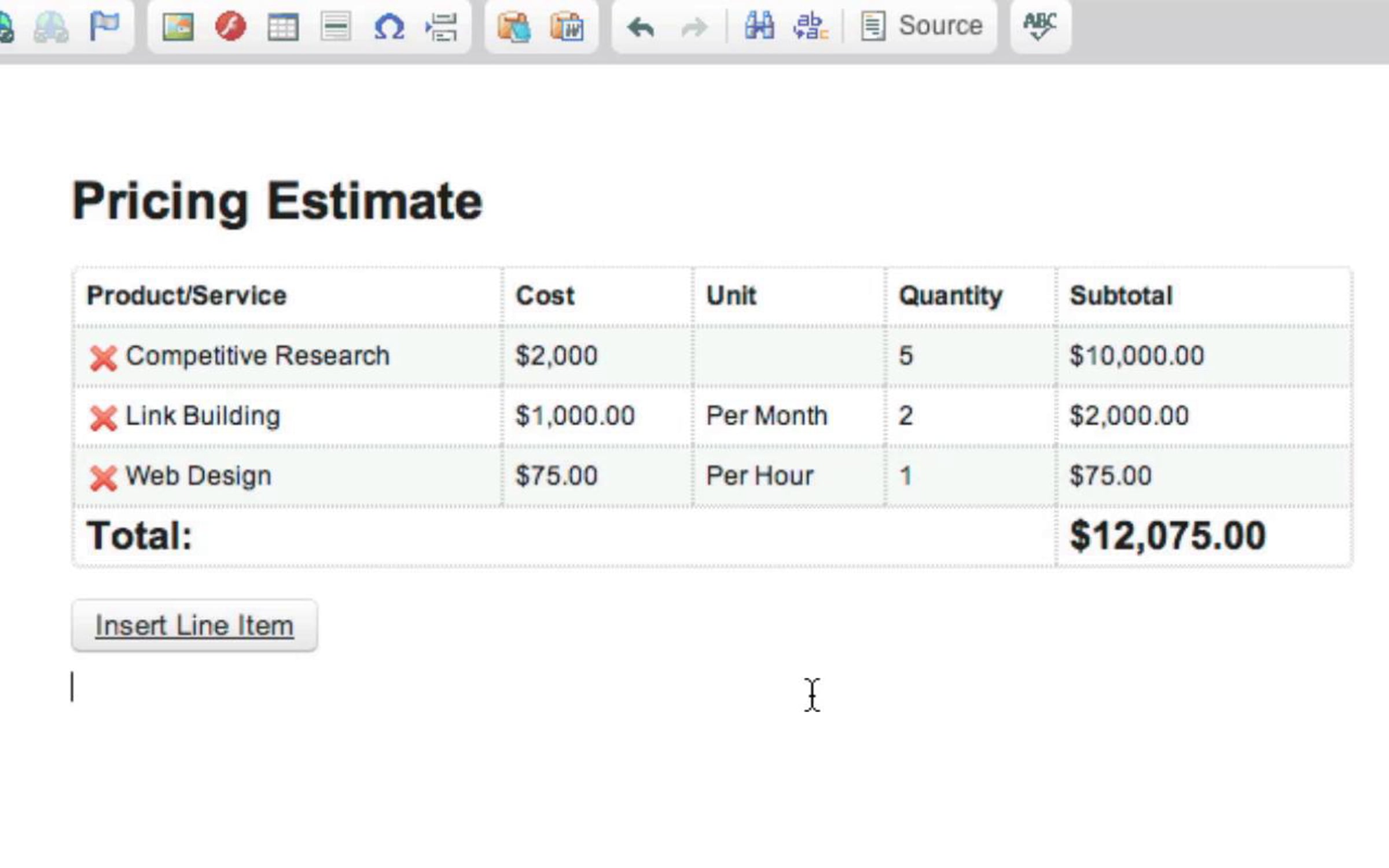Click the anchor flag icon

pyautogui.click(x=104, y=25)
